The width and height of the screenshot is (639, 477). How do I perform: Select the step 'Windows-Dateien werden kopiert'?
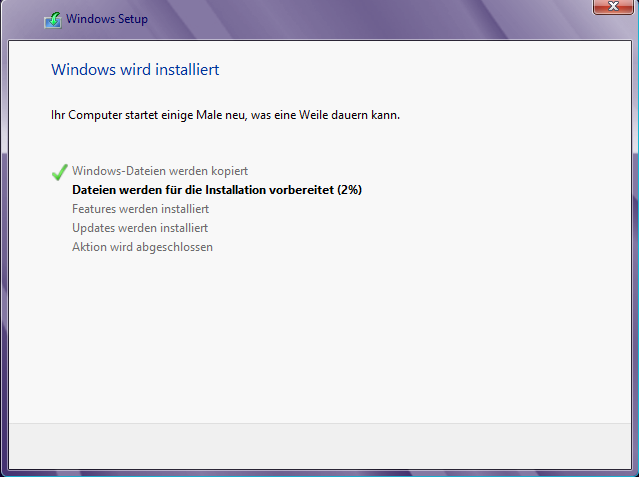click(x=160, y=171)
